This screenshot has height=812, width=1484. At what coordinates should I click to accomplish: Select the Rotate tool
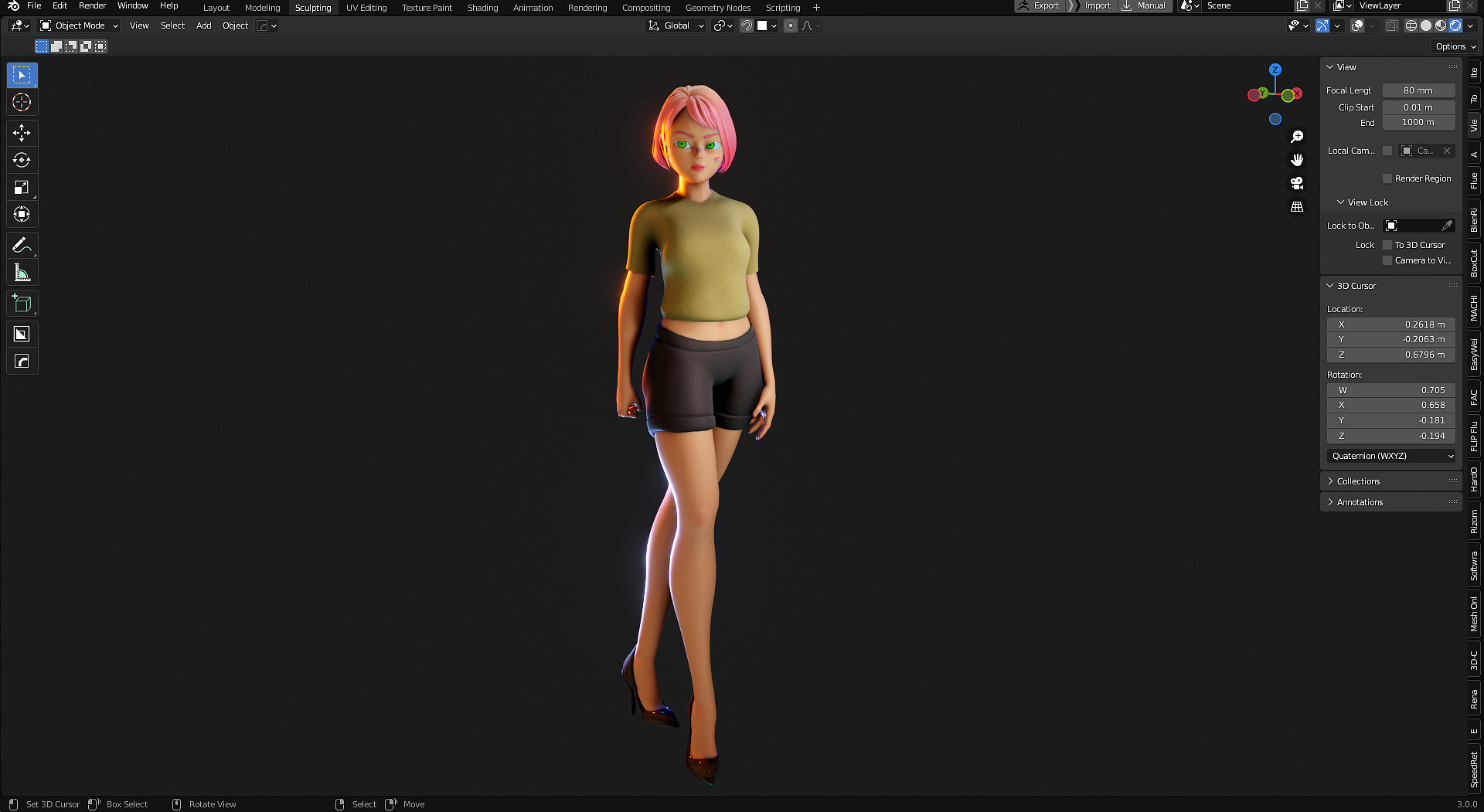[x=22, y=160]
